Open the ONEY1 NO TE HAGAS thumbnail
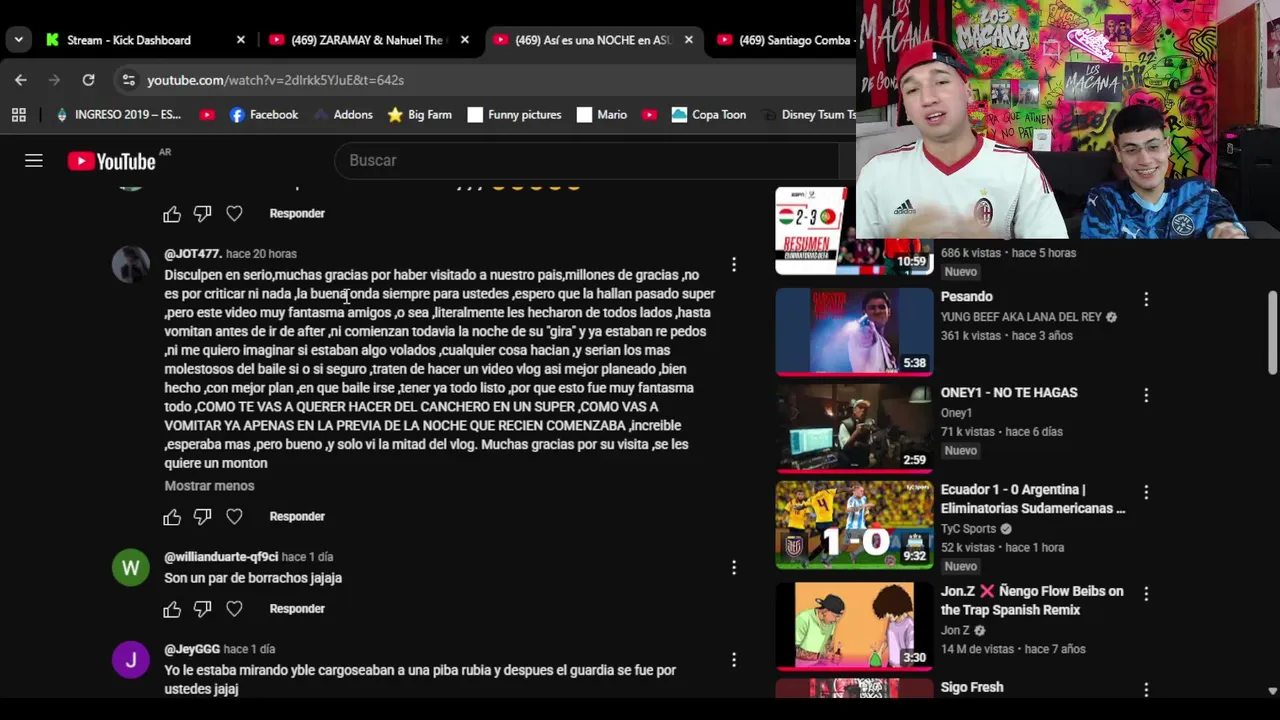The height and width of the screenshot is (720, 1280). coord(854,428)
